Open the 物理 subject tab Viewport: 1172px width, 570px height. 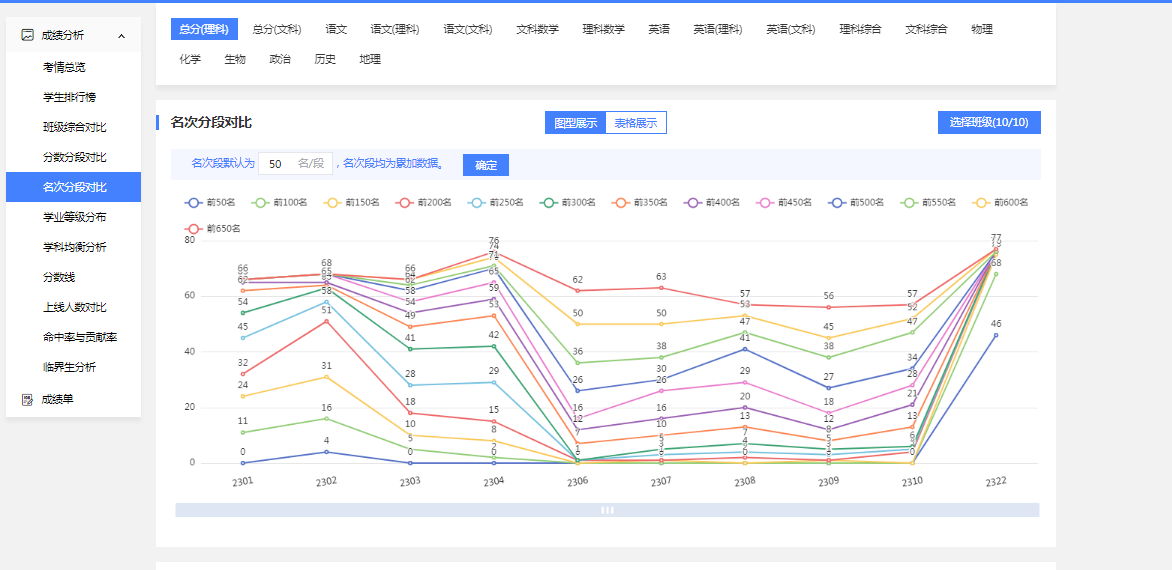[981, 29]
